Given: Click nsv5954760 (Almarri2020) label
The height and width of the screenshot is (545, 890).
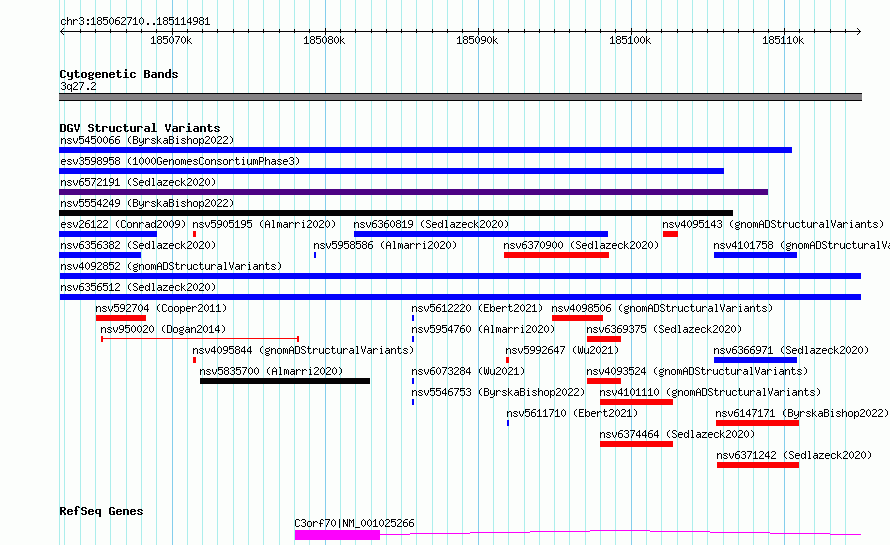Looking at the screenshot, I should [484, 329].
